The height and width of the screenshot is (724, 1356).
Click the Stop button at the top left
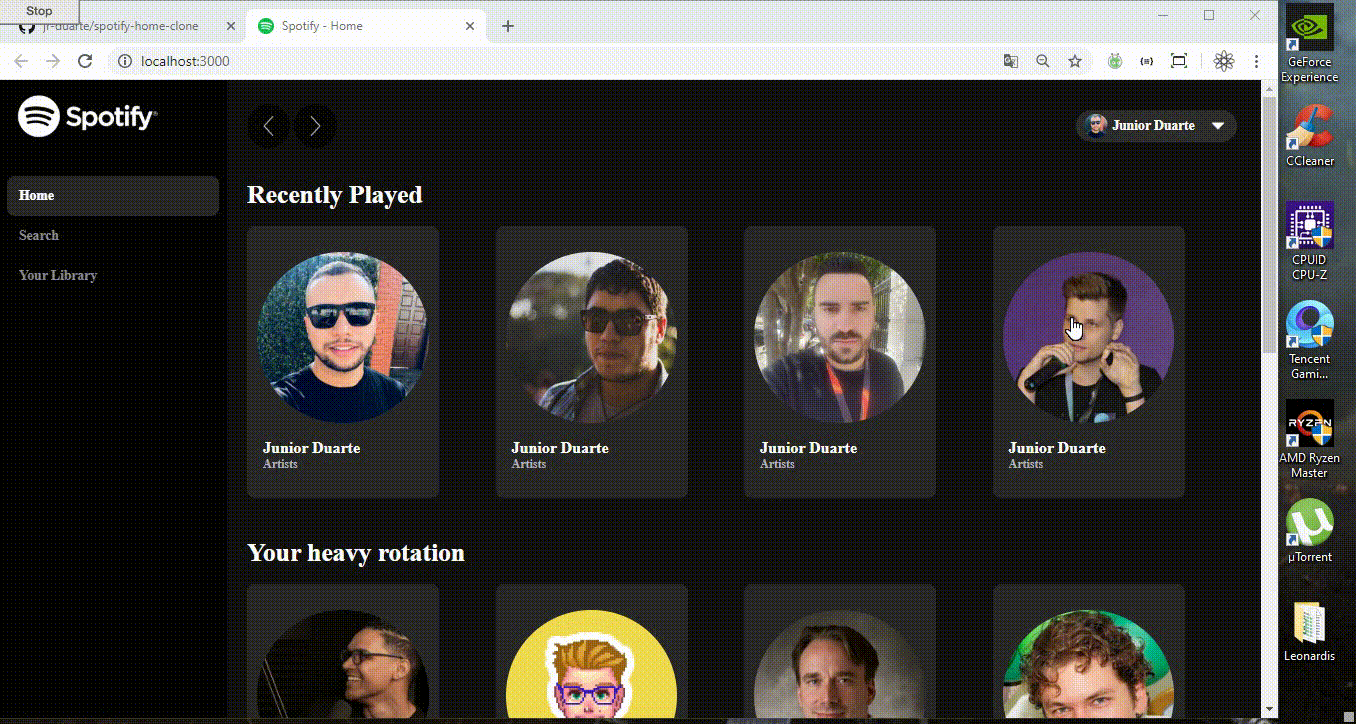tap(39, 11)
